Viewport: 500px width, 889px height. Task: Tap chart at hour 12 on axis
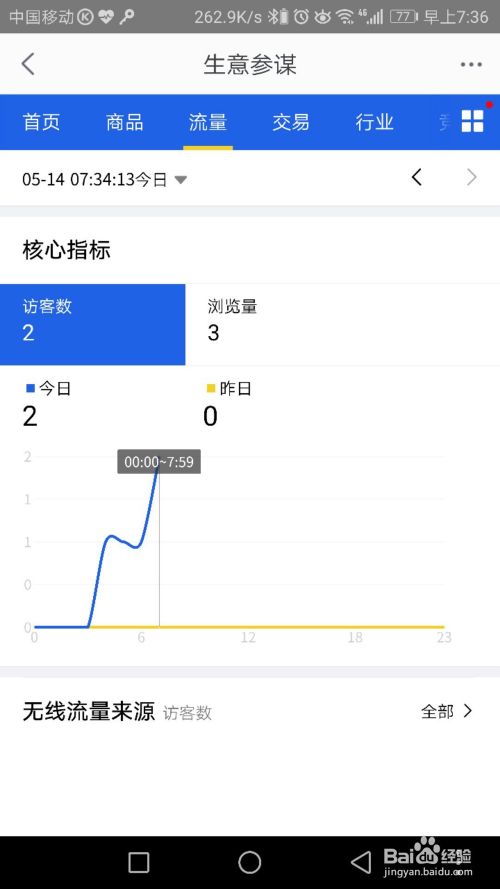pos(248,638)
